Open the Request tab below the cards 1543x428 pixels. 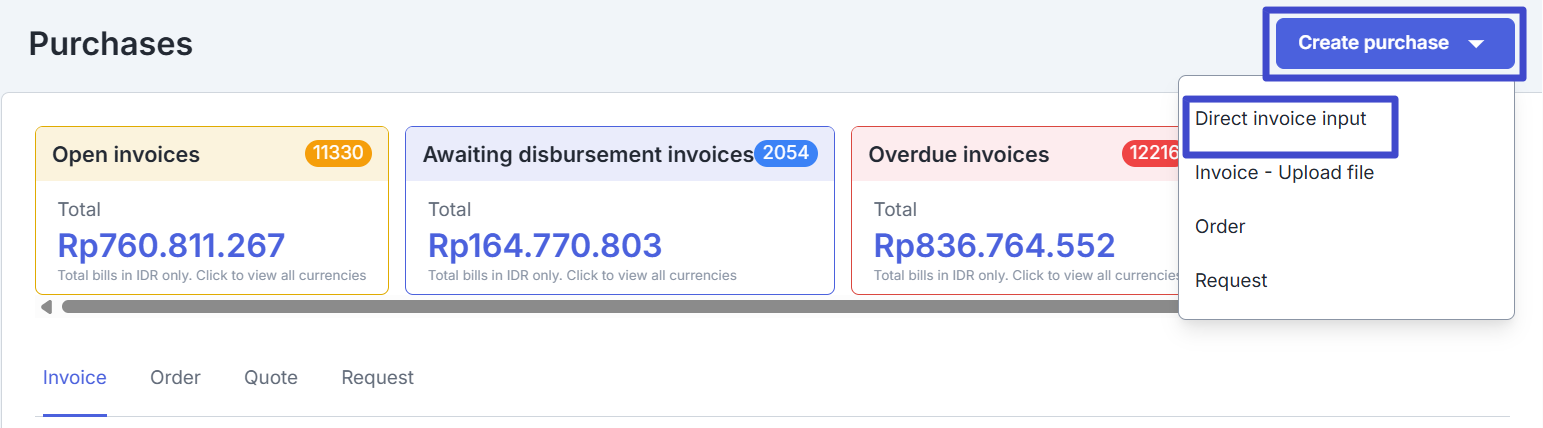pyautogui.click(x=377, y=378)
